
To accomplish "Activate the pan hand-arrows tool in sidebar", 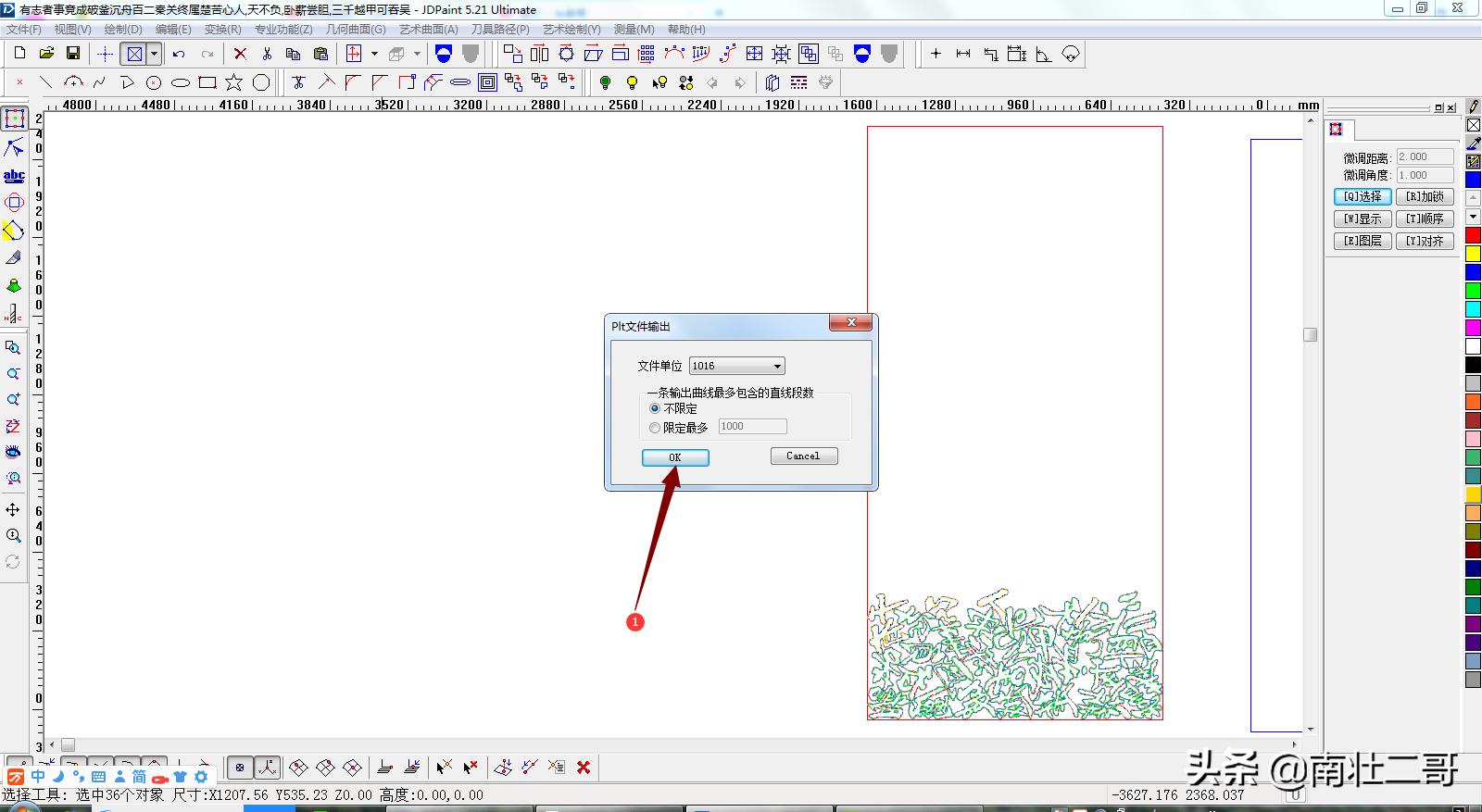I will point(13,509).
